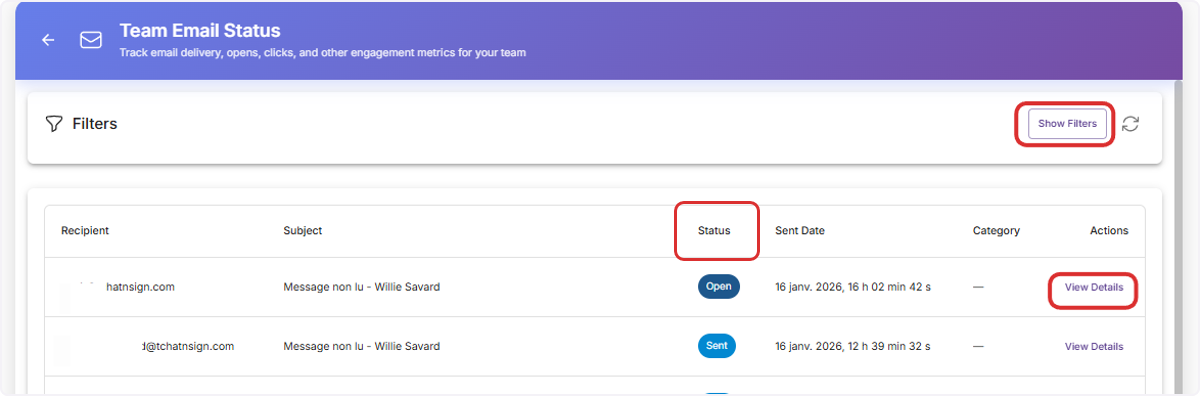The height and width of the screenshot is (396, 1200).
Task: Click the Category column header
Action: click(x=996, y=231)
